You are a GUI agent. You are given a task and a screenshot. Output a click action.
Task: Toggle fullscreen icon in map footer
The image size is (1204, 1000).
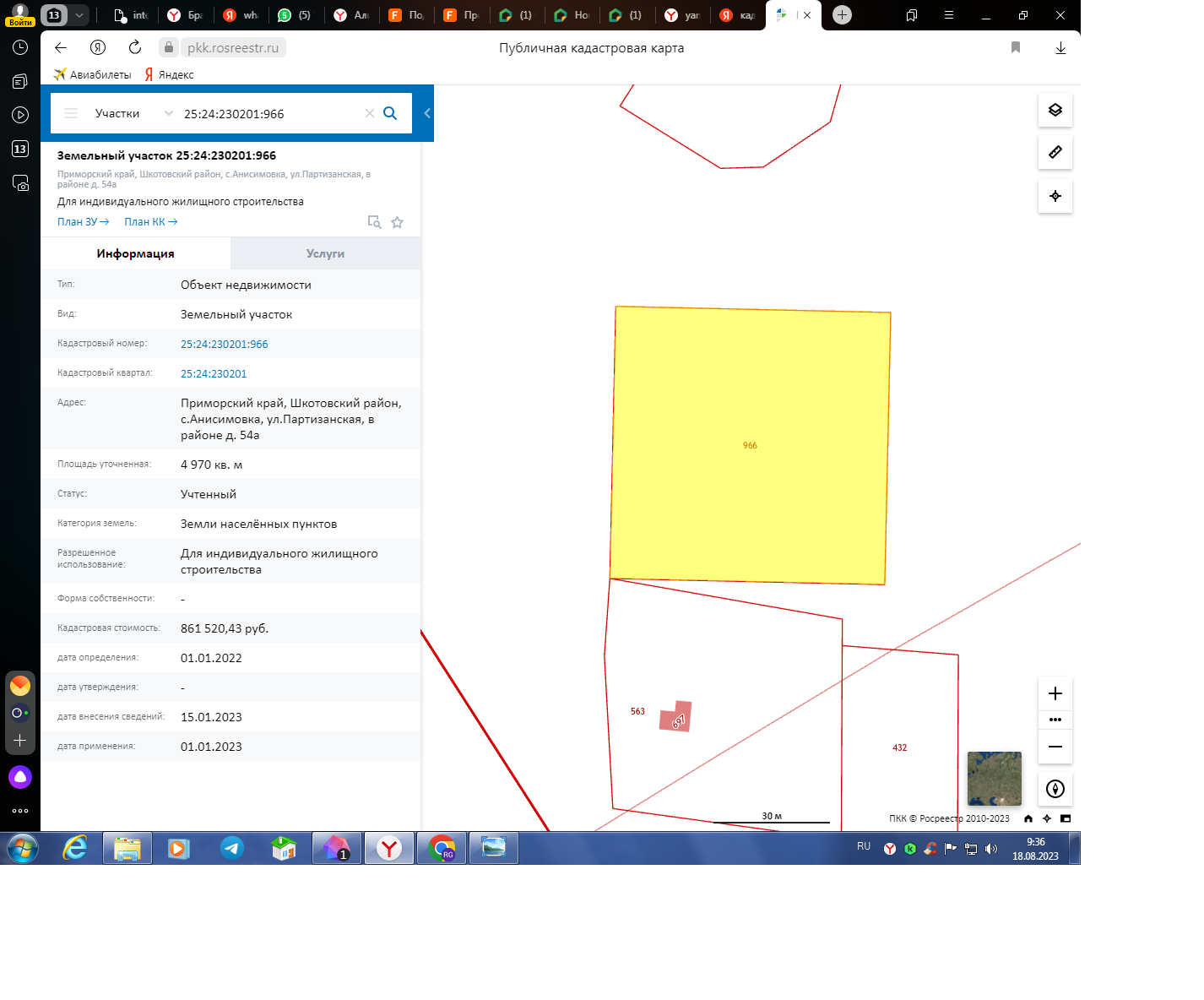pyautogui.click(x=1066, y=818)
